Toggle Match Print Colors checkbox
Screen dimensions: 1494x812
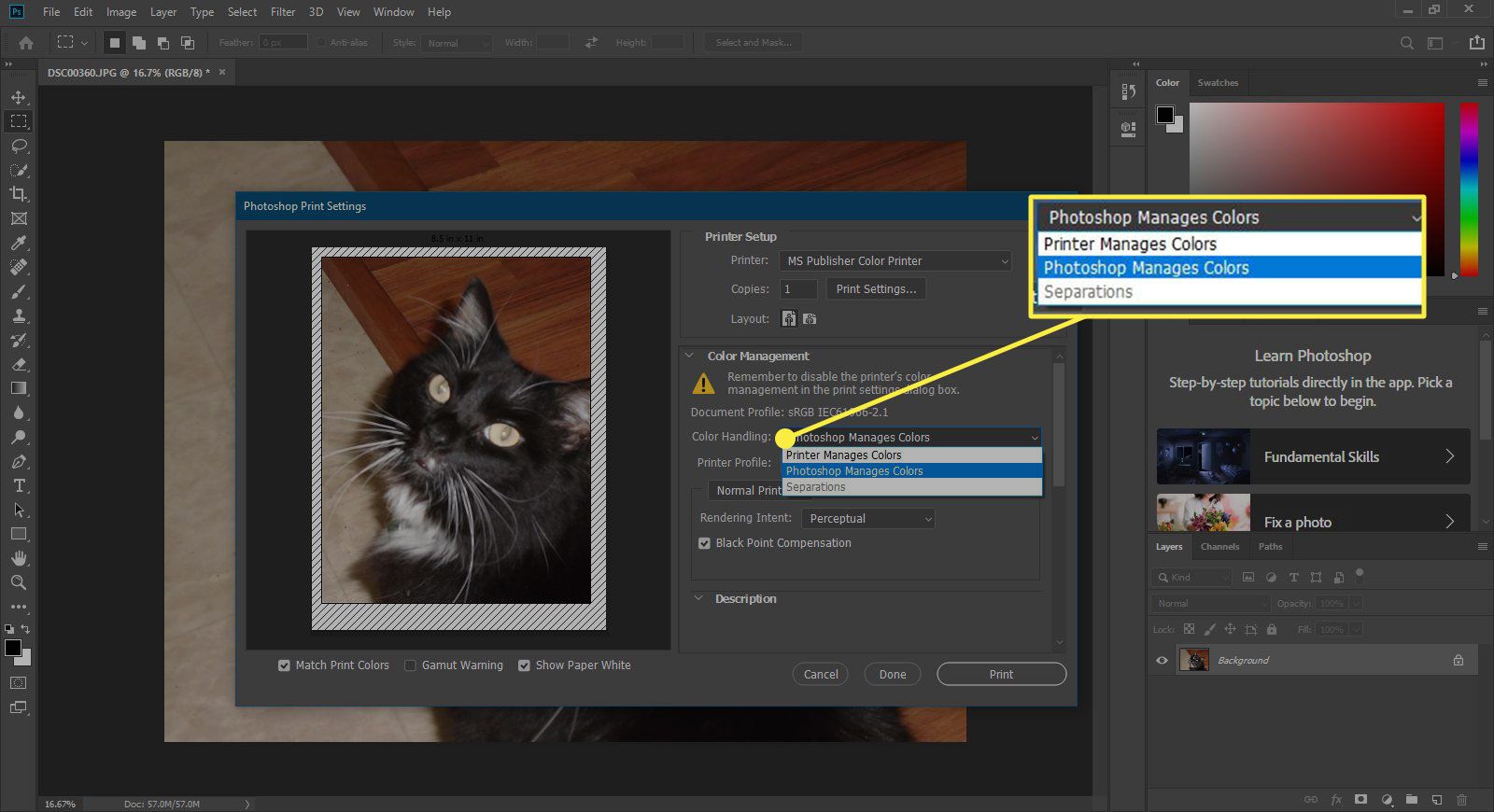(284, 665)
